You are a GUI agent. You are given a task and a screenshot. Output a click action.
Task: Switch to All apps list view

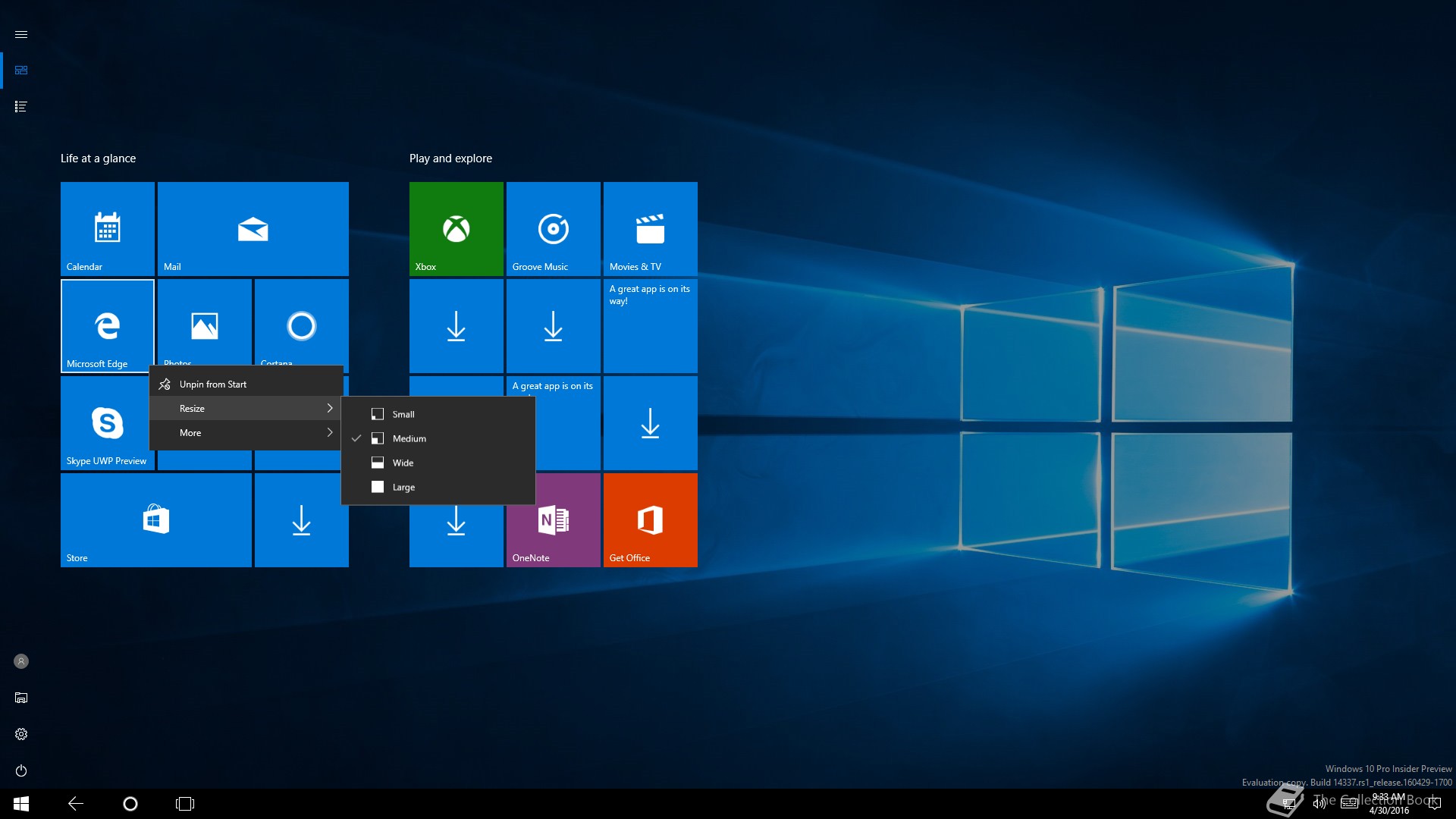[x=21, y=107]
